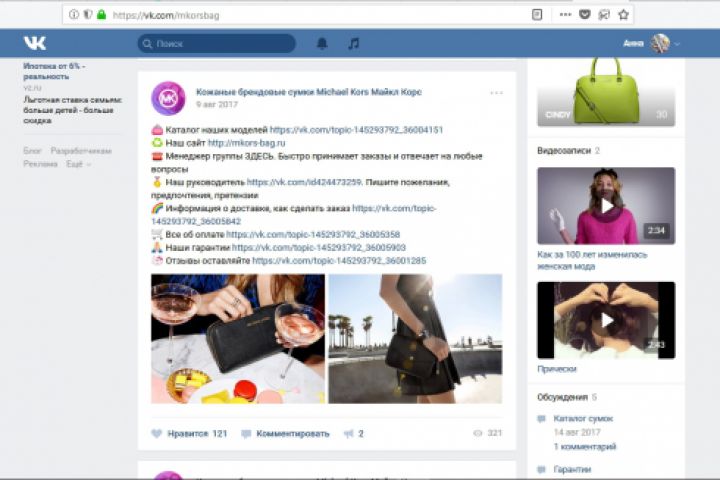Click the user avatar in the header
Viewport: 720px width, 480px height.
pos(660,44)
